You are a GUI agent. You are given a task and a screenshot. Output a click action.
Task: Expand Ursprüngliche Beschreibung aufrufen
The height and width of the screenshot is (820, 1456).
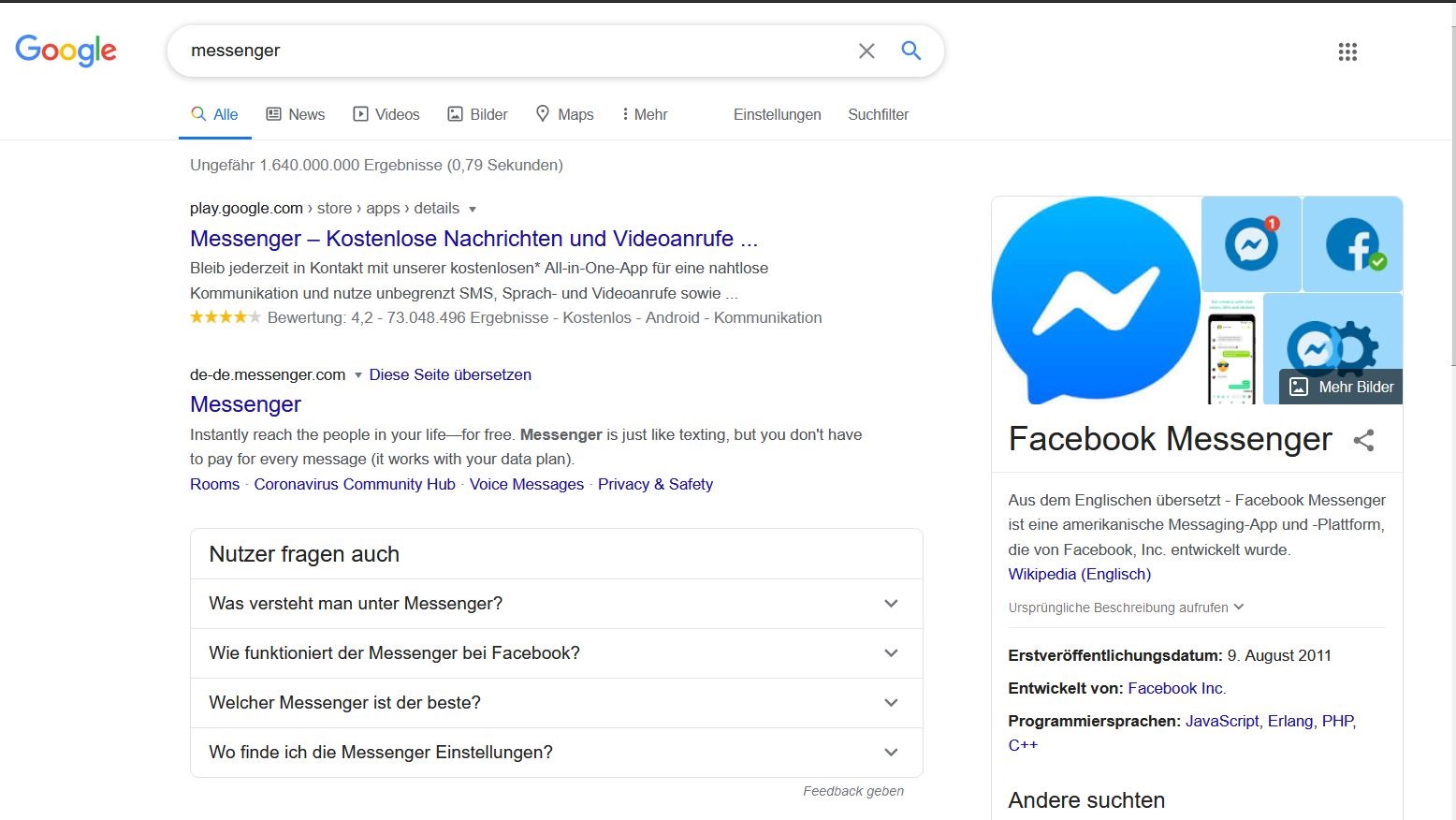pyautogui.click(x=1126, y=608)
